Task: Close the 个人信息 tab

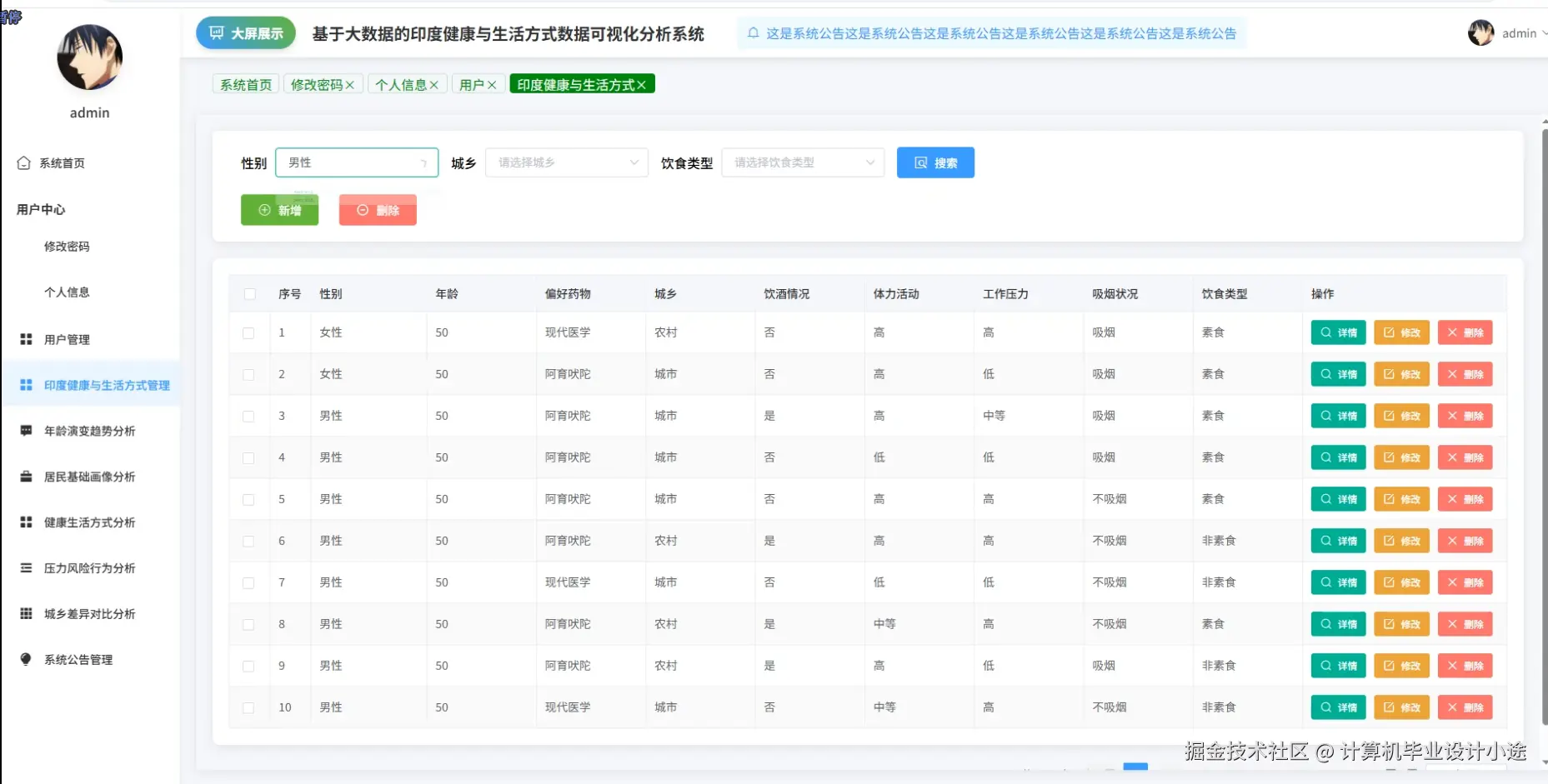Action: [x=435, y=83]
